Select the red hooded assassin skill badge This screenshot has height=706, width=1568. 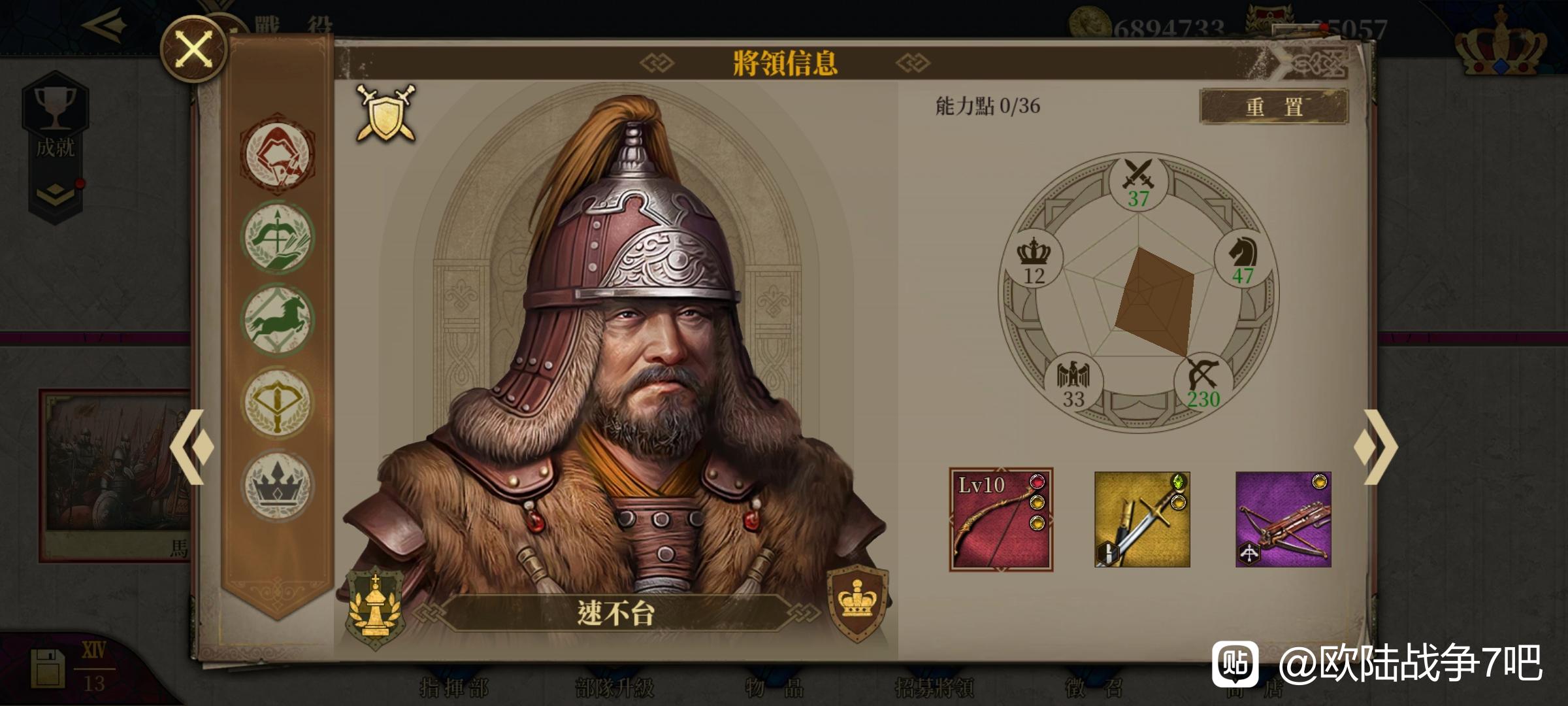(278, 154)
